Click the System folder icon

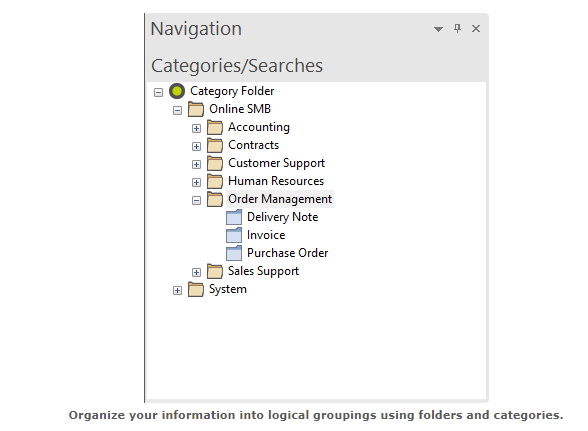tap(196, 289)
